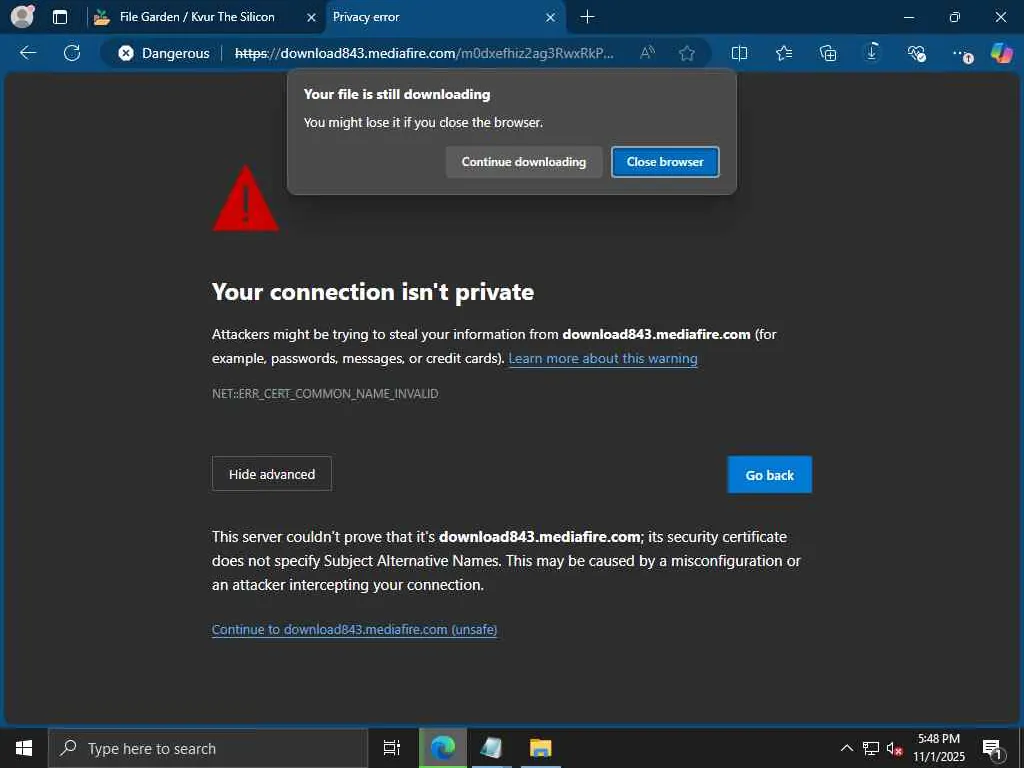The height and width of the screenshot is (768, 1024).
Task: Open the Collections icon
Action: pyautogui.click(x=828, y=53)
